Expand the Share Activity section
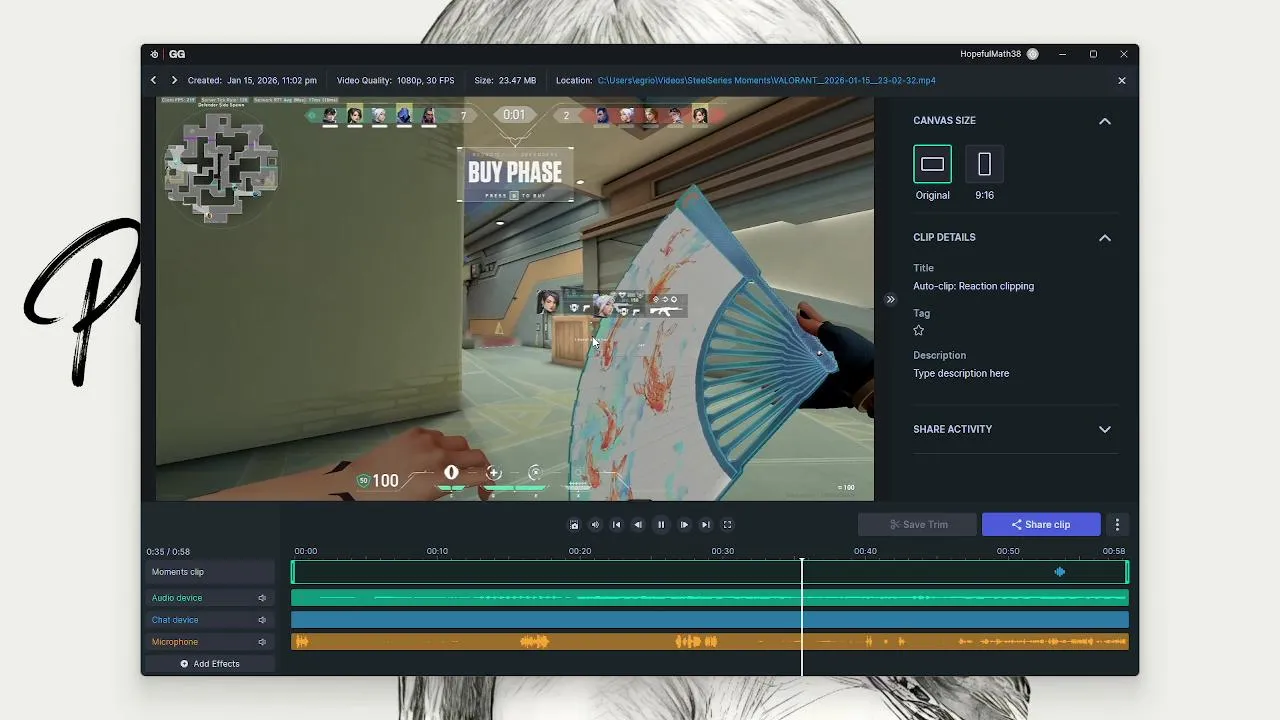 coord(1105,429)
